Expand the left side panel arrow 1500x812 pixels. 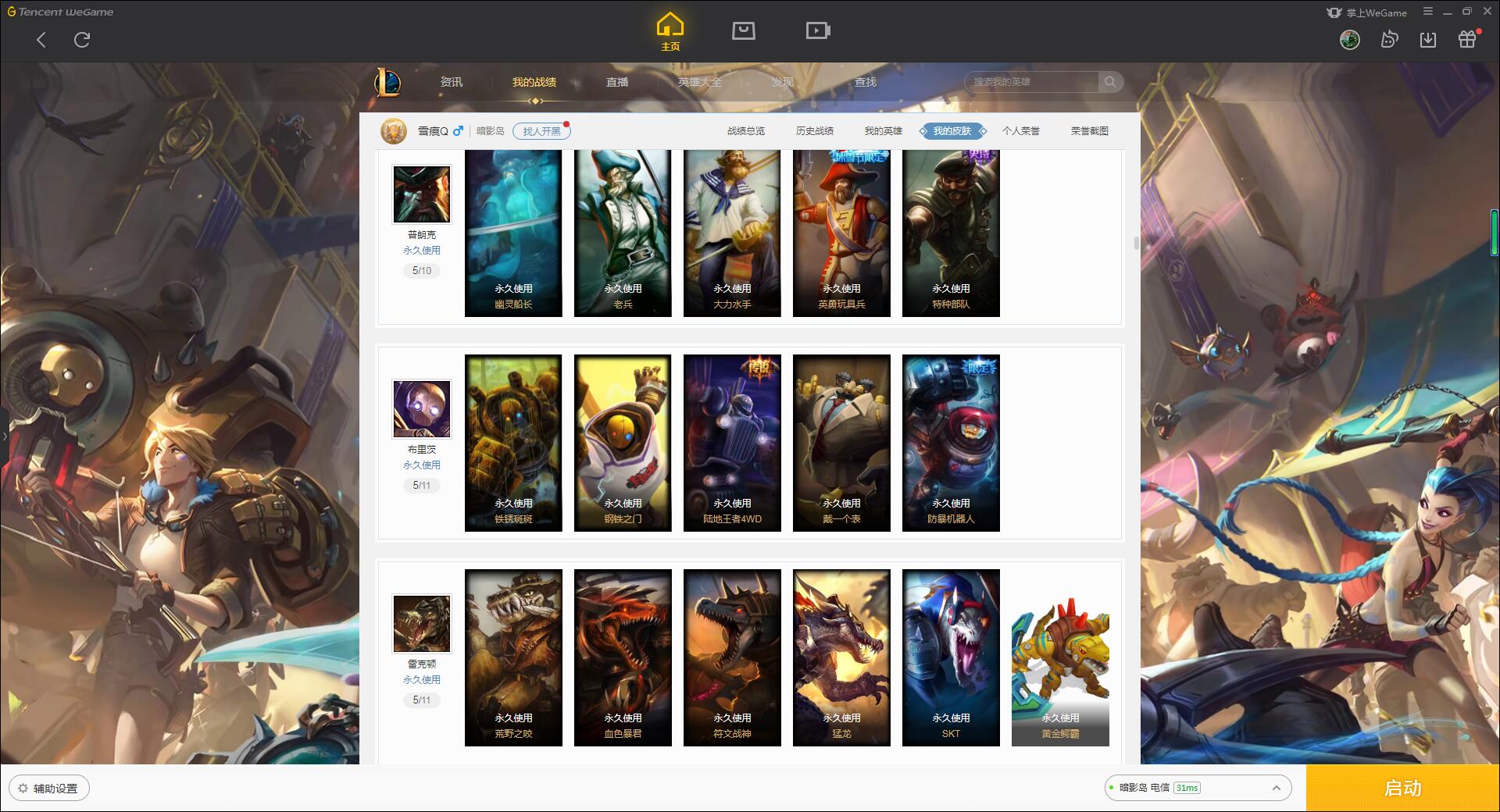pos(4,436)
